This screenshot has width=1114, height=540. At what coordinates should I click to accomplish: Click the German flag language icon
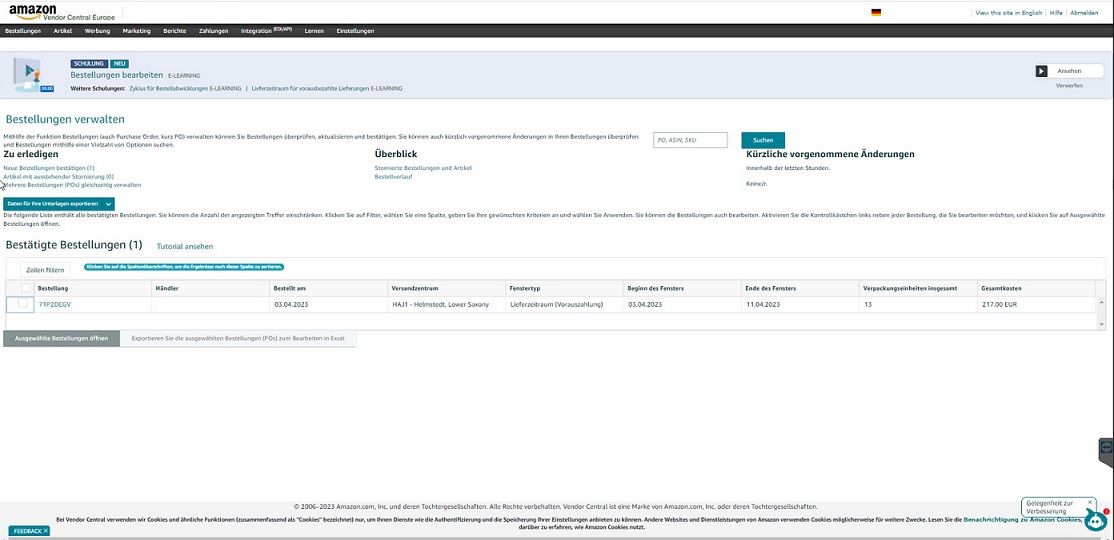click(x=876, y=13)
